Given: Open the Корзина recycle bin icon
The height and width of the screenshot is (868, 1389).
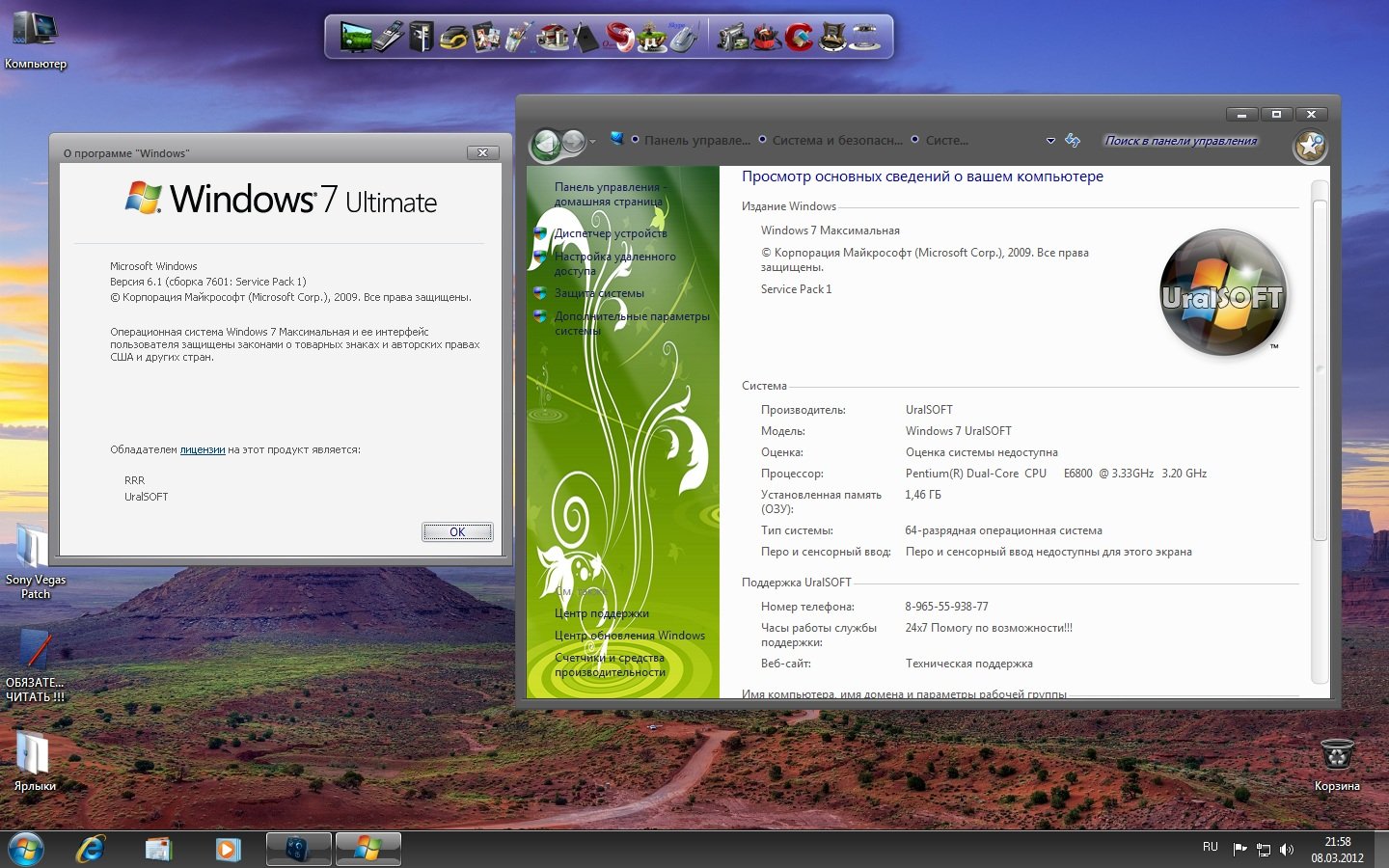Looking at the screenshot, I should (x=1337, y=765).
